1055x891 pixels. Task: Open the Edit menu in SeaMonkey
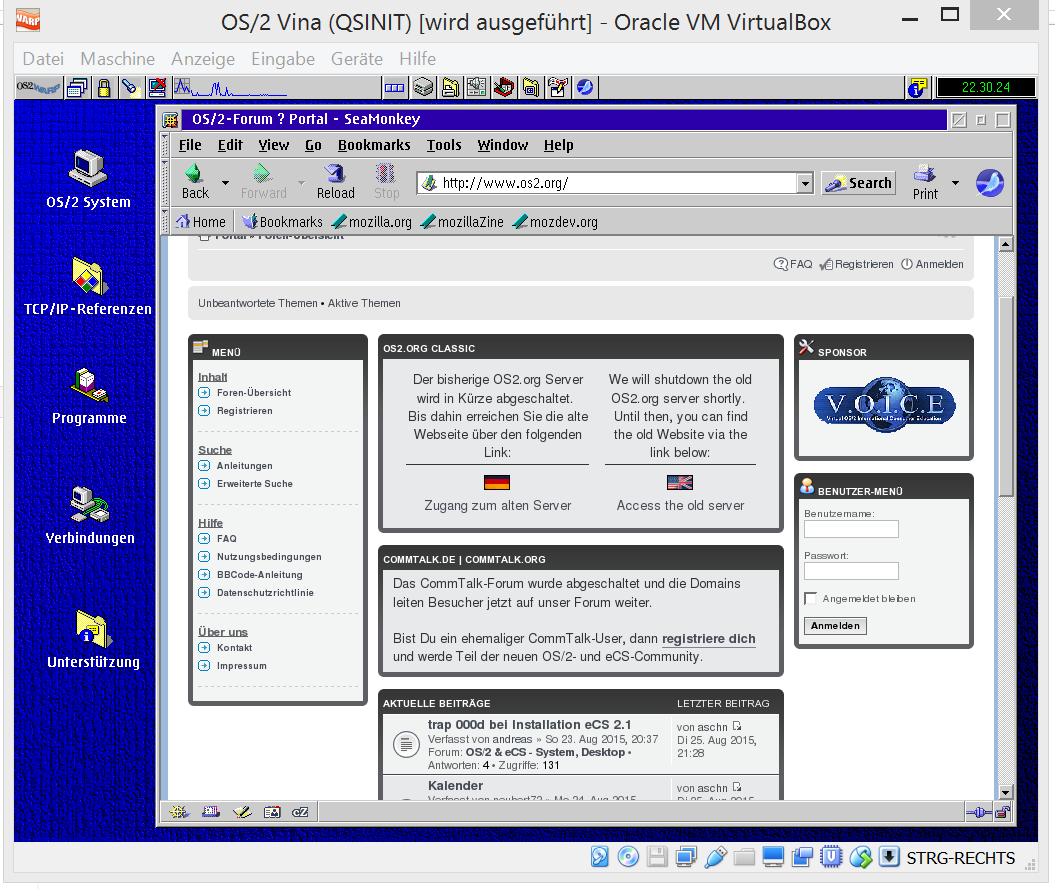230,145
